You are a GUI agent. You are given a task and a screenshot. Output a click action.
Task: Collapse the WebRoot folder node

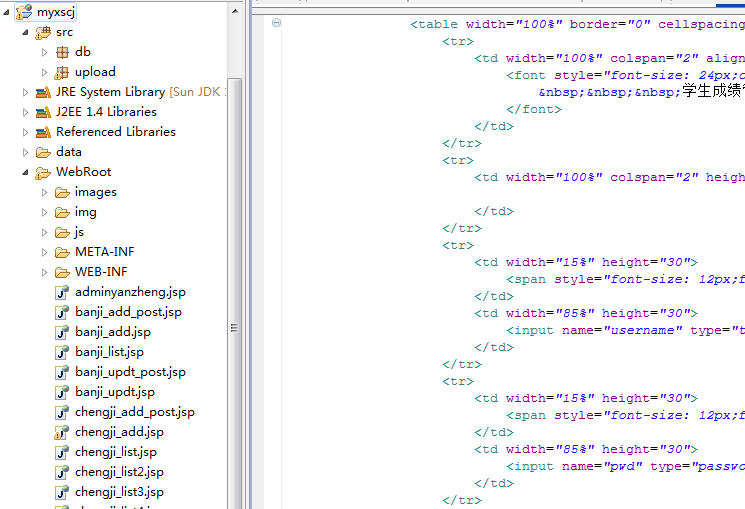[x=25, y=173]
